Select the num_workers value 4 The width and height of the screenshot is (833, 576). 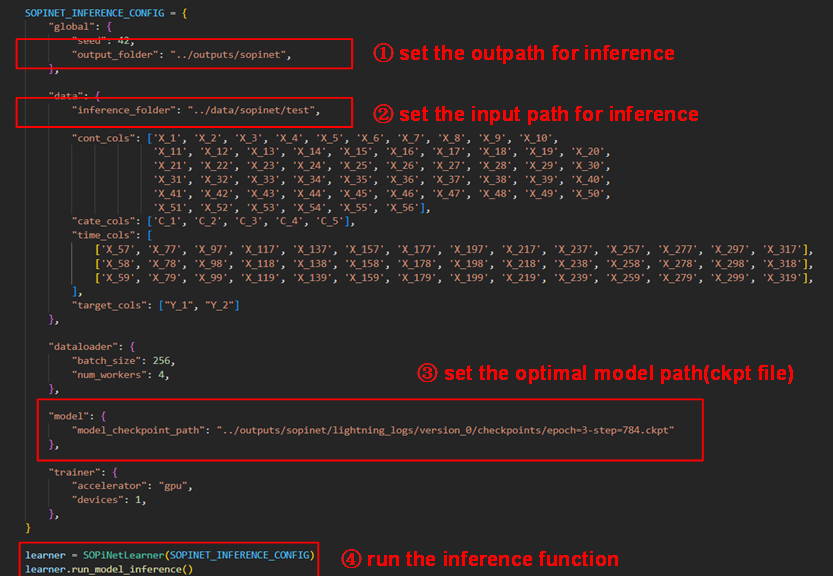pyautogui.click(x=162, y=375)
